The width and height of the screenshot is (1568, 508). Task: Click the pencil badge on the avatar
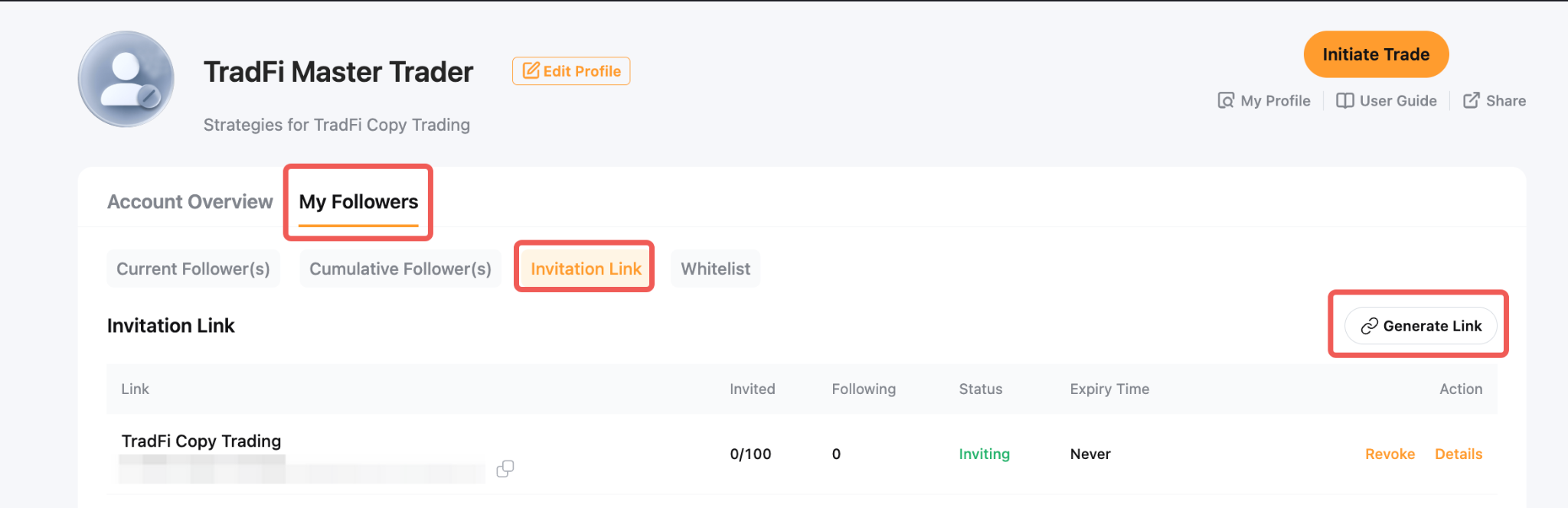[149, 96]
